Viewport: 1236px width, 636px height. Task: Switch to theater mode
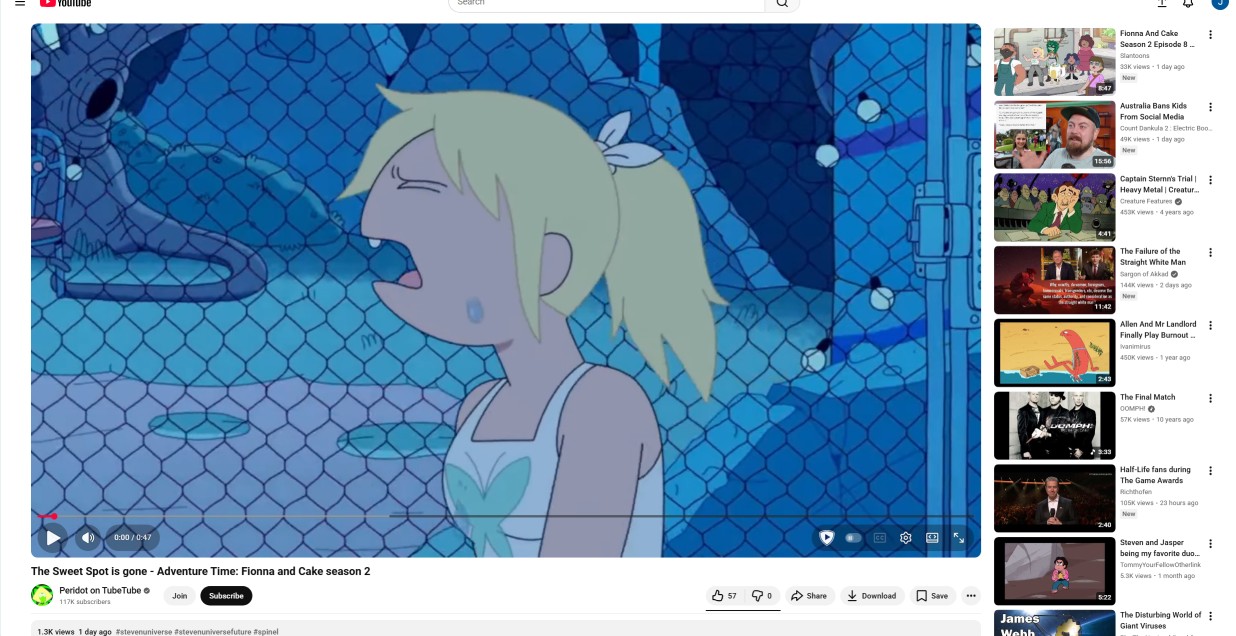coord(932,537)
